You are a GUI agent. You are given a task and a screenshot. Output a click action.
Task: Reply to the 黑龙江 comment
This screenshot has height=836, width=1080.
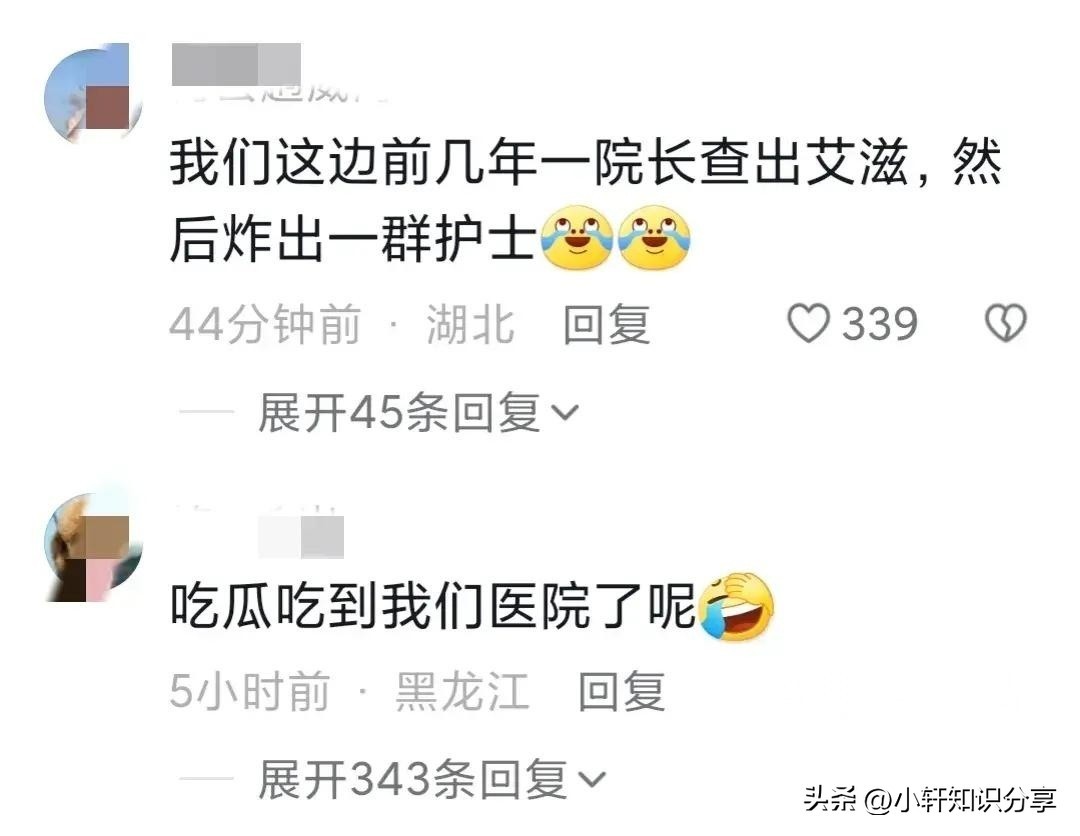[x=621, y=691]
